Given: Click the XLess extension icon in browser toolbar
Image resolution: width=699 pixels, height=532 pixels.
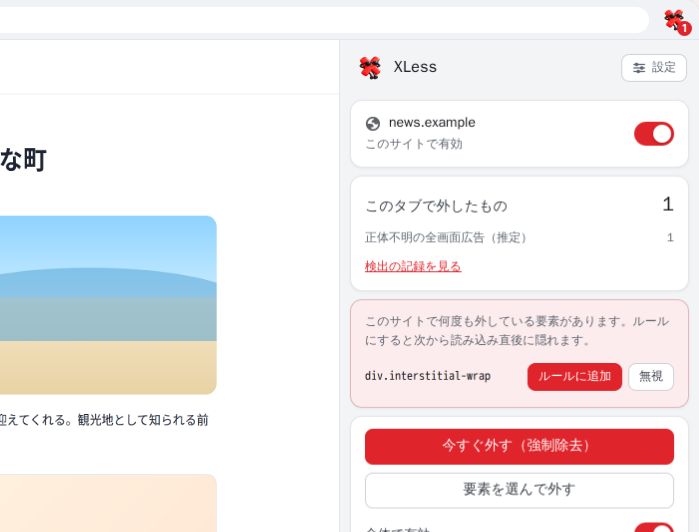Looking at the screenshot, I should coord(677,21).
